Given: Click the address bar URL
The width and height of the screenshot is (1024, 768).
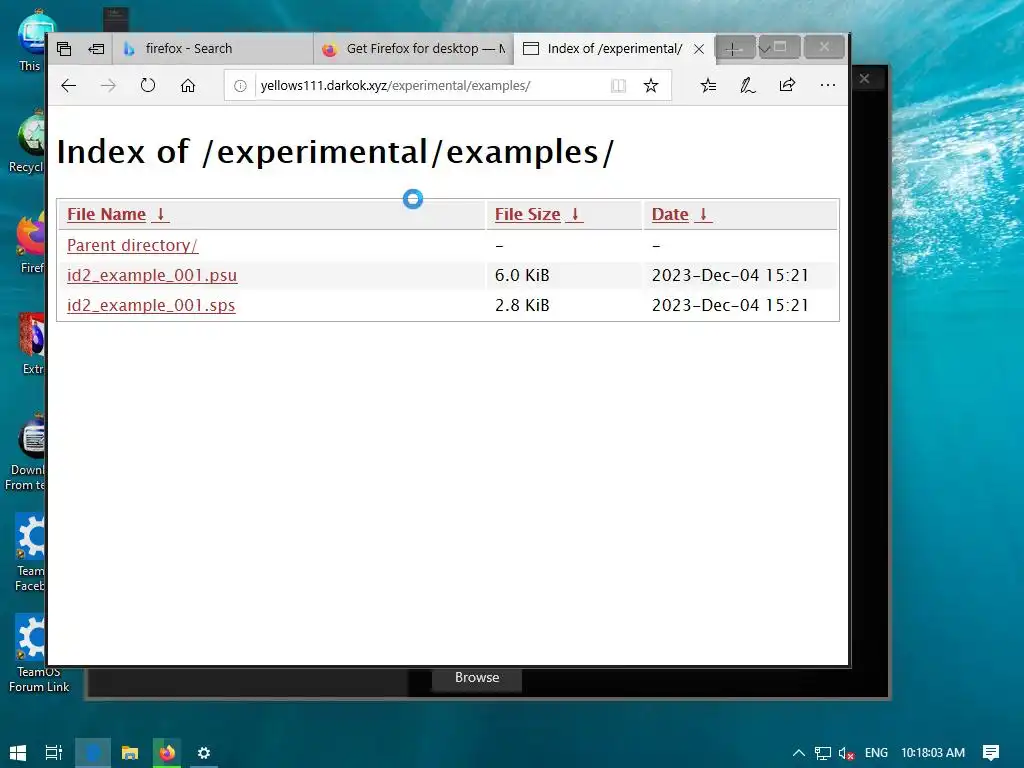Looking at the screenshot, I should pos(395,86).
